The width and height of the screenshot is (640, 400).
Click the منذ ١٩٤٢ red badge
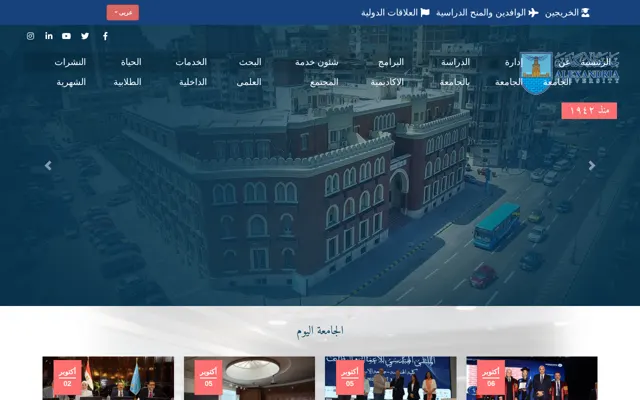click(589, 111)
